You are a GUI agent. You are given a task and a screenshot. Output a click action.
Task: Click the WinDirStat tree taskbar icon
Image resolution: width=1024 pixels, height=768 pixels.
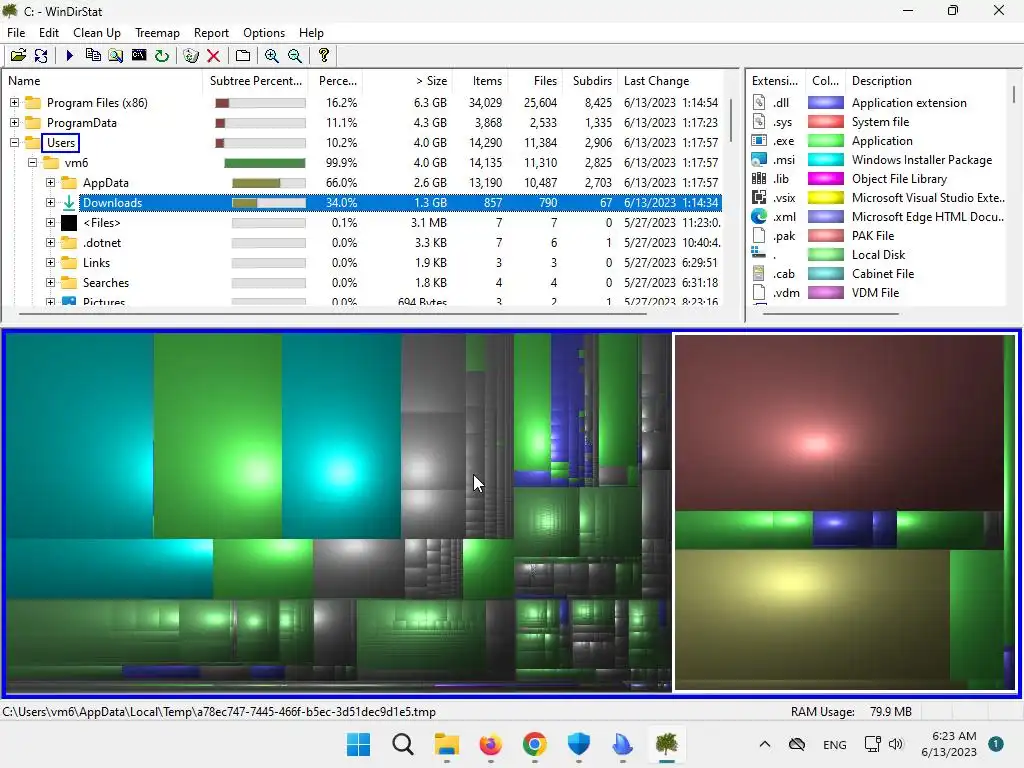[666, 744]
